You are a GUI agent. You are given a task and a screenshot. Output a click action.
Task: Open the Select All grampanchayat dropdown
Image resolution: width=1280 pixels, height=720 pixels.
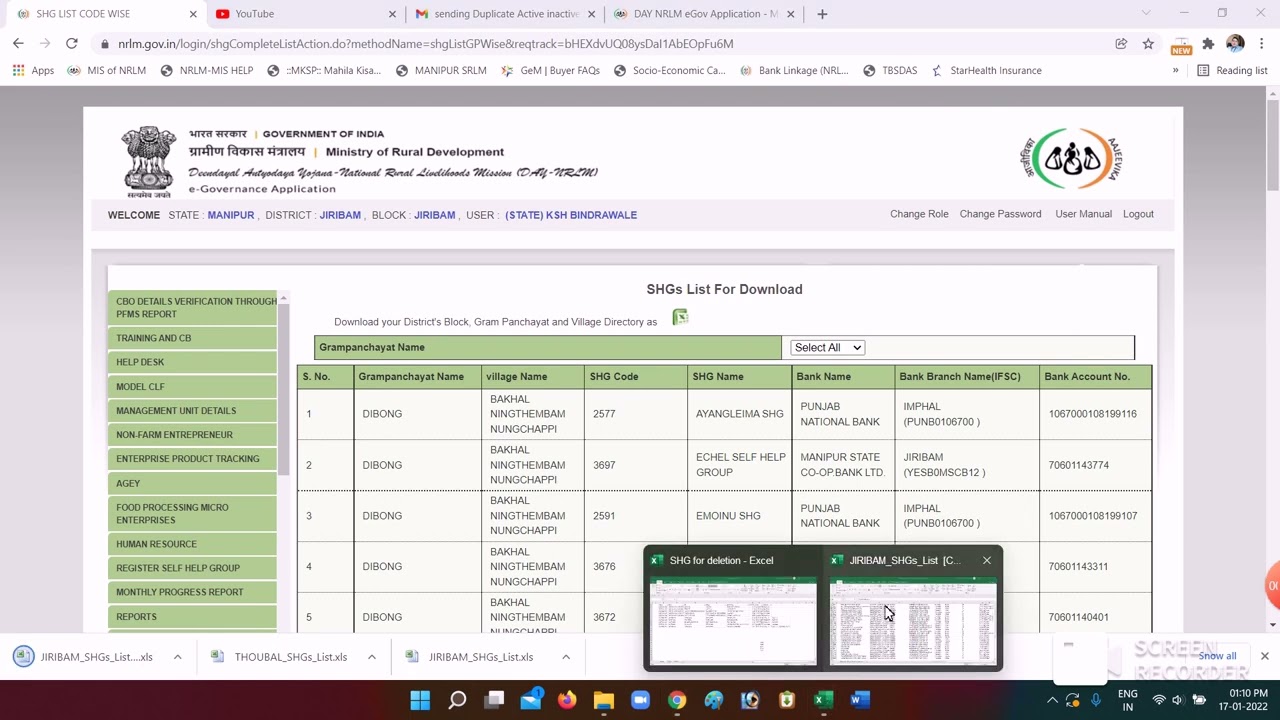tap(827, 347)
